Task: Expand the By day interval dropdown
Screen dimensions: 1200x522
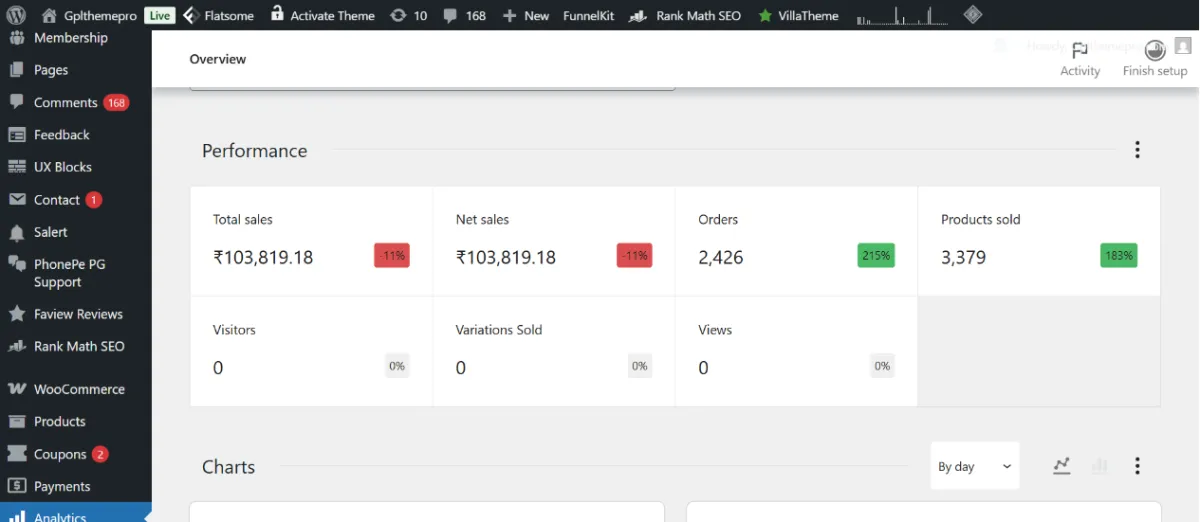Action: (975, 466)
